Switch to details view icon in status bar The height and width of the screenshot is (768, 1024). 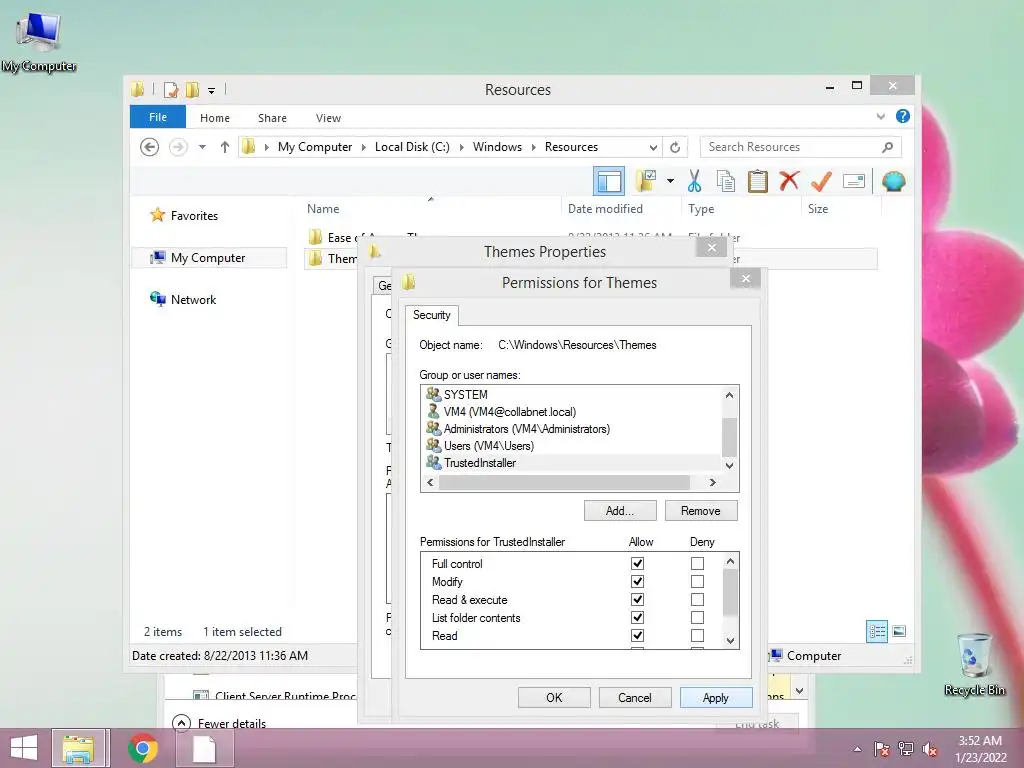[x=876, y=632]
